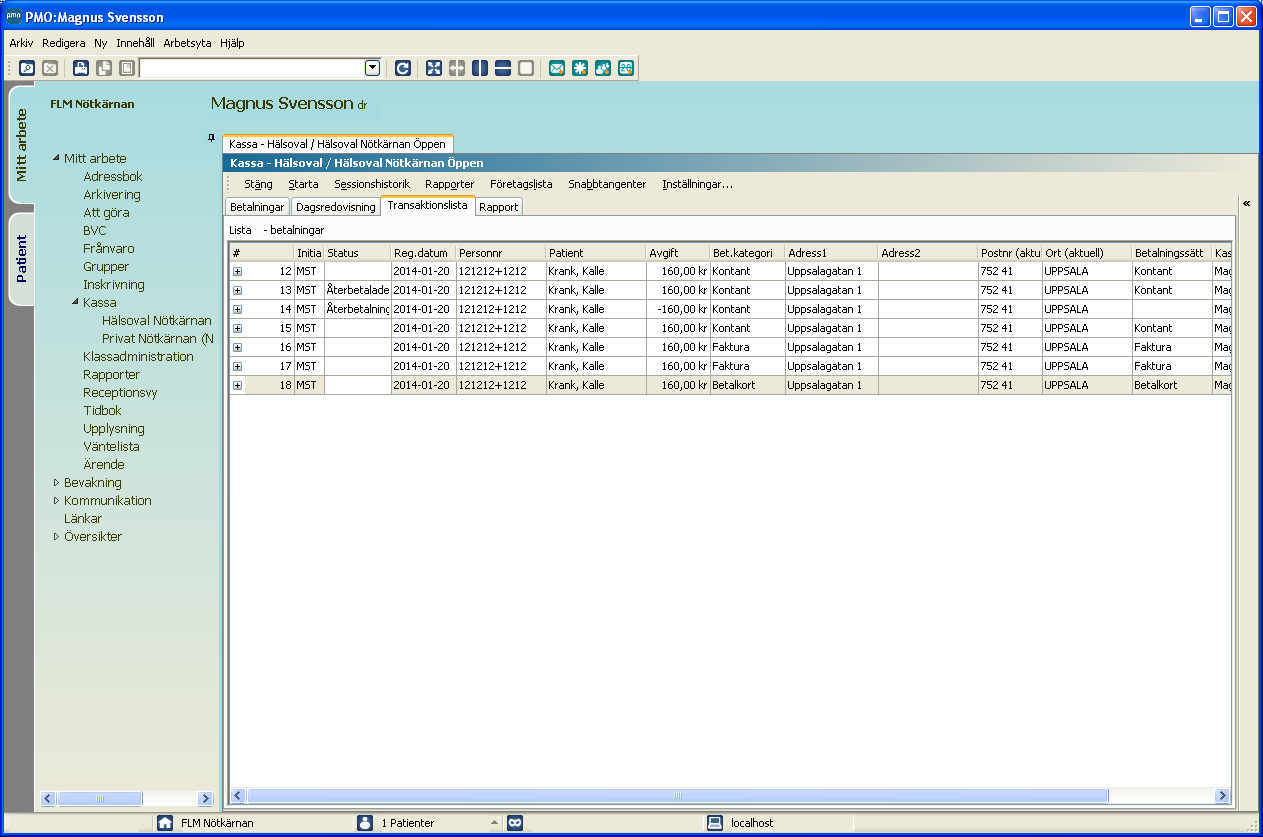Screen dimensions: 1263x837
Task: Select Tidbok in the tree
Action: tap(102, 410)
